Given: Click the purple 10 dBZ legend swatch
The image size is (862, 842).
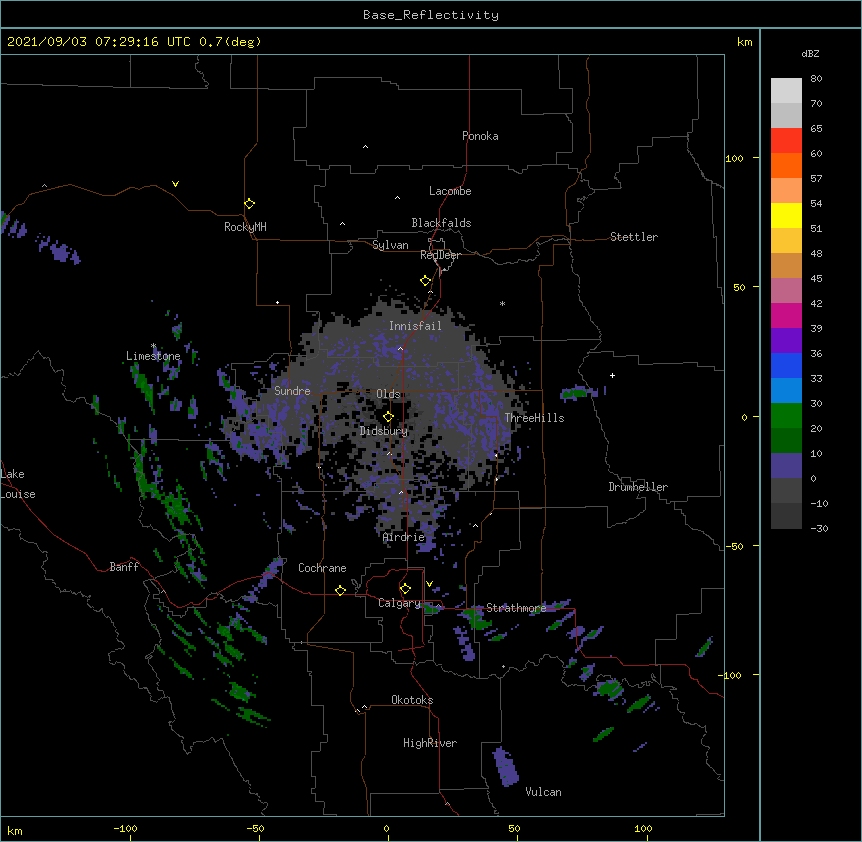Looking at the screenshot, I should (x=786, y=466).
